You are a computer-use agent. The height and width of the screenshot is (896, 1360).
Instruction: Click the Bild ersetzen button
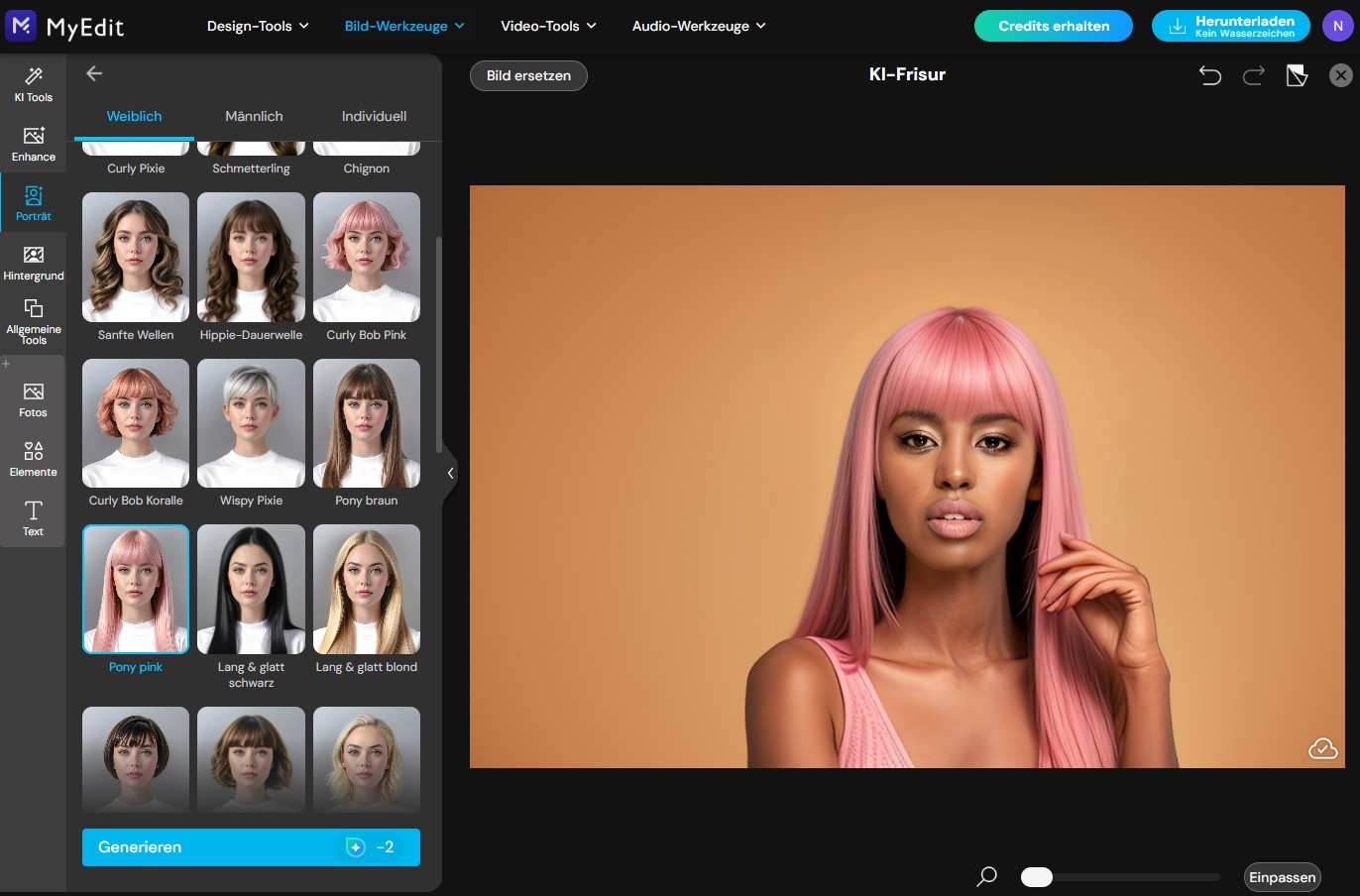click(528, 75)
